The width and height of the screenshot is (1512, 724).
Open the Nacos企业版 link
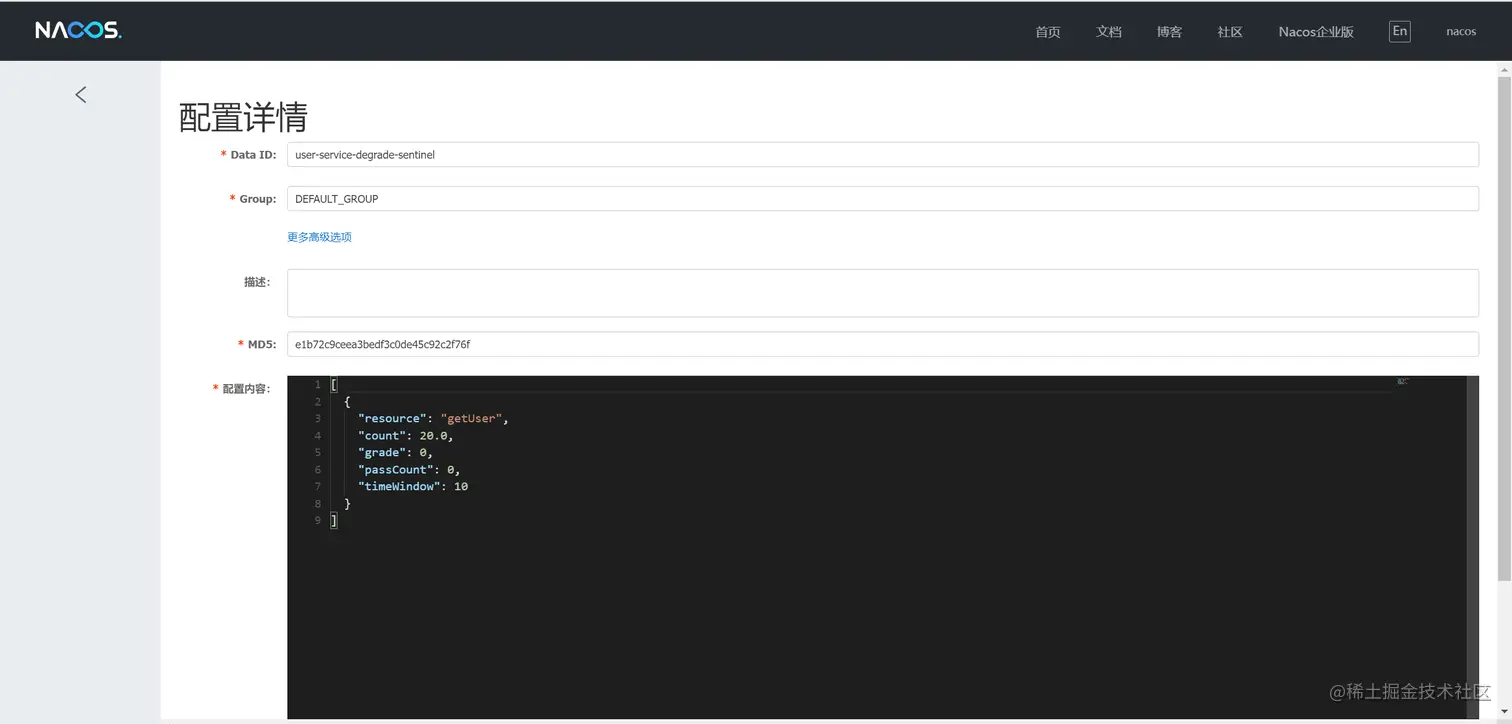1316,31
